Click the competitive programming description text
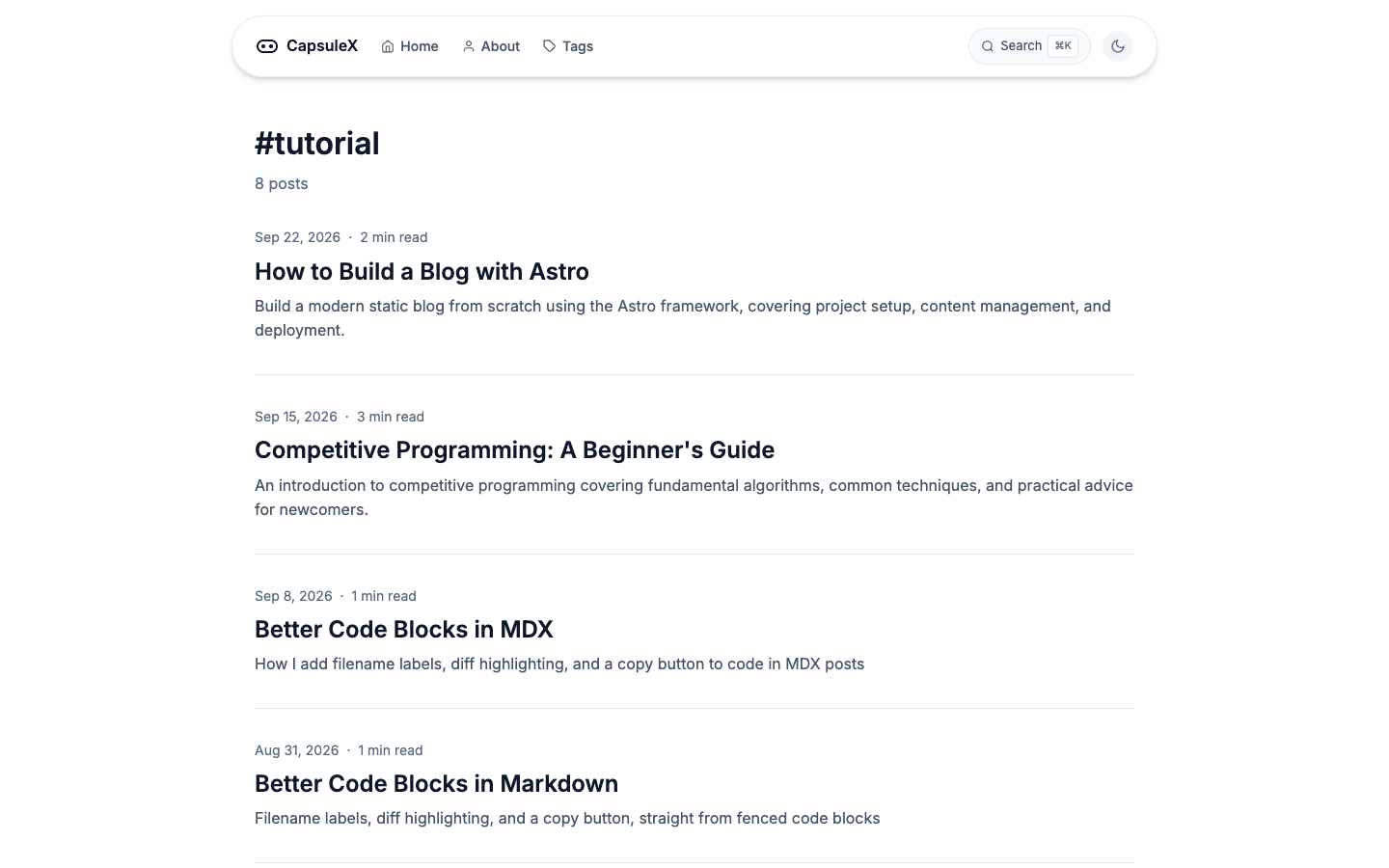 point(694,498)
